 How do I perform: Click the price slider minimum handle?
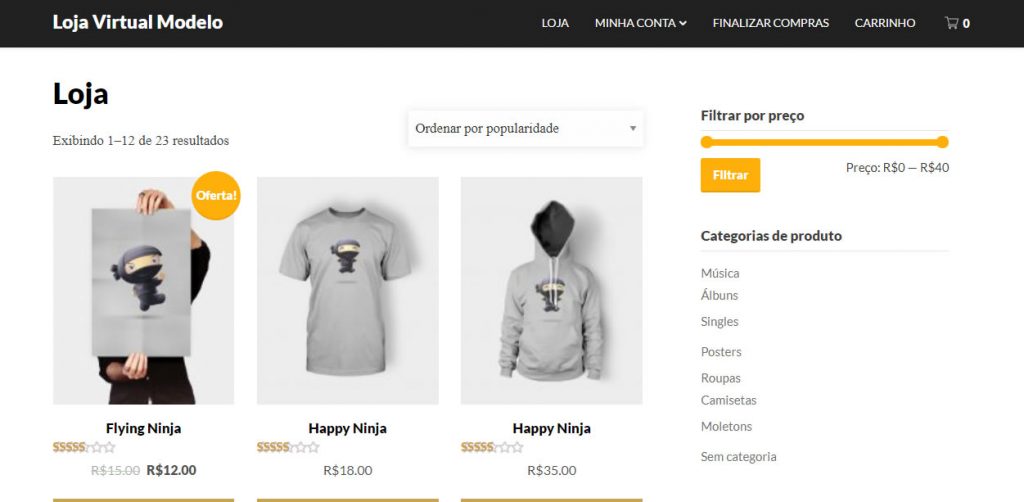pos(707,142)
